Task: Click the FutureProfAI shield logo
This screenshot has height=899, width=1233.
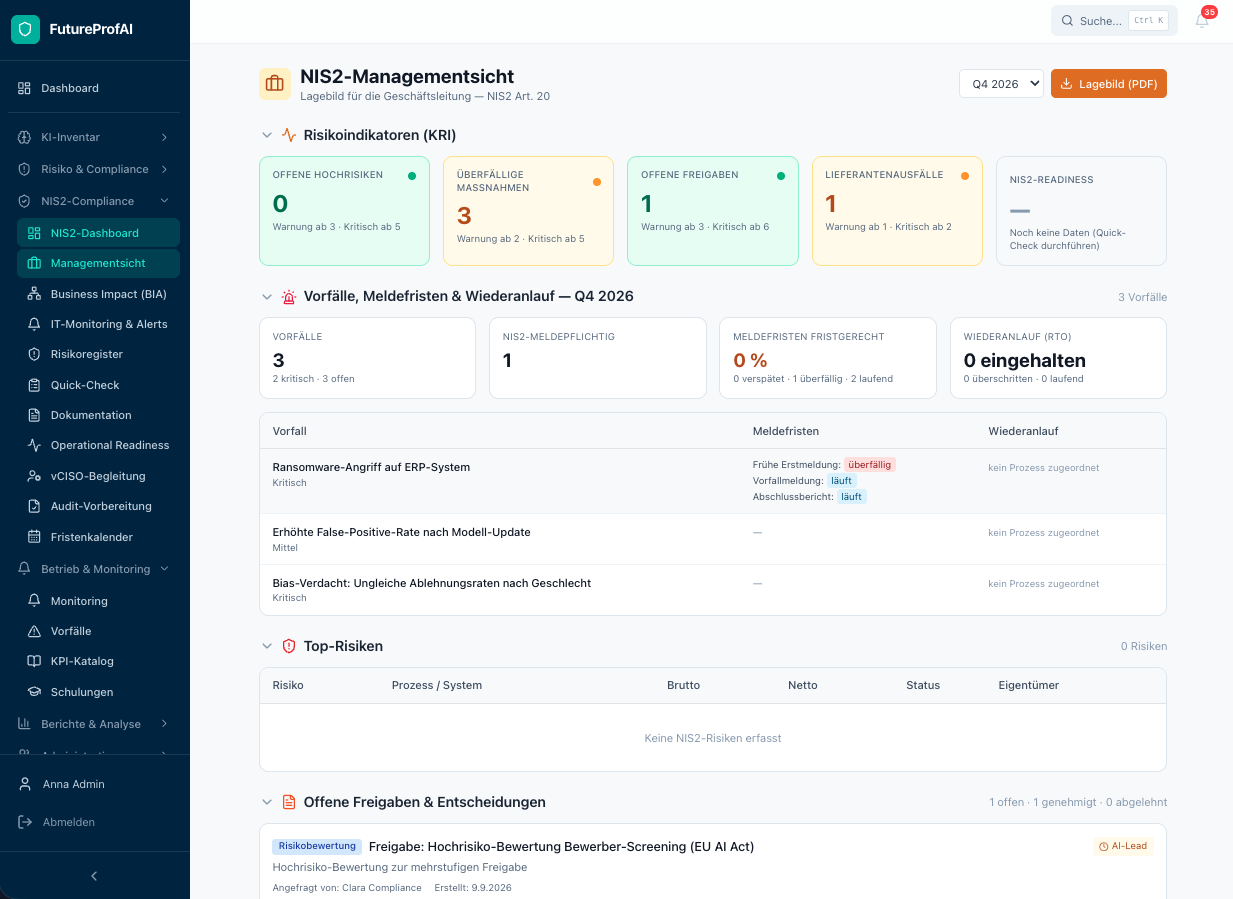Action: [x=25, y=29]
